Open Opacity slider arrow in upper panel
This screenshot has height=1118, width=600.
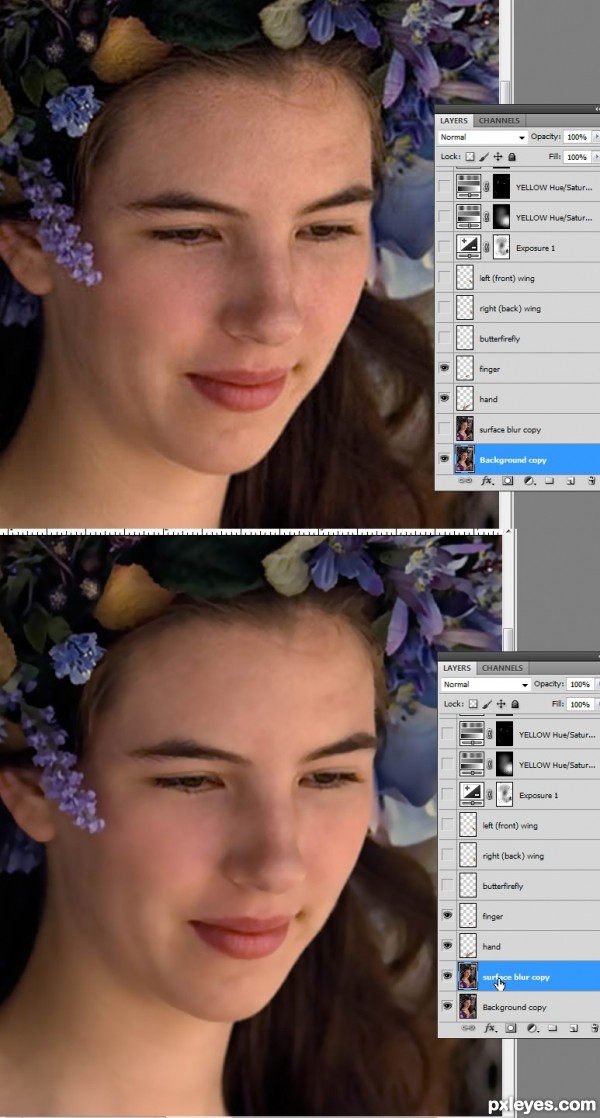pos(596,137)
